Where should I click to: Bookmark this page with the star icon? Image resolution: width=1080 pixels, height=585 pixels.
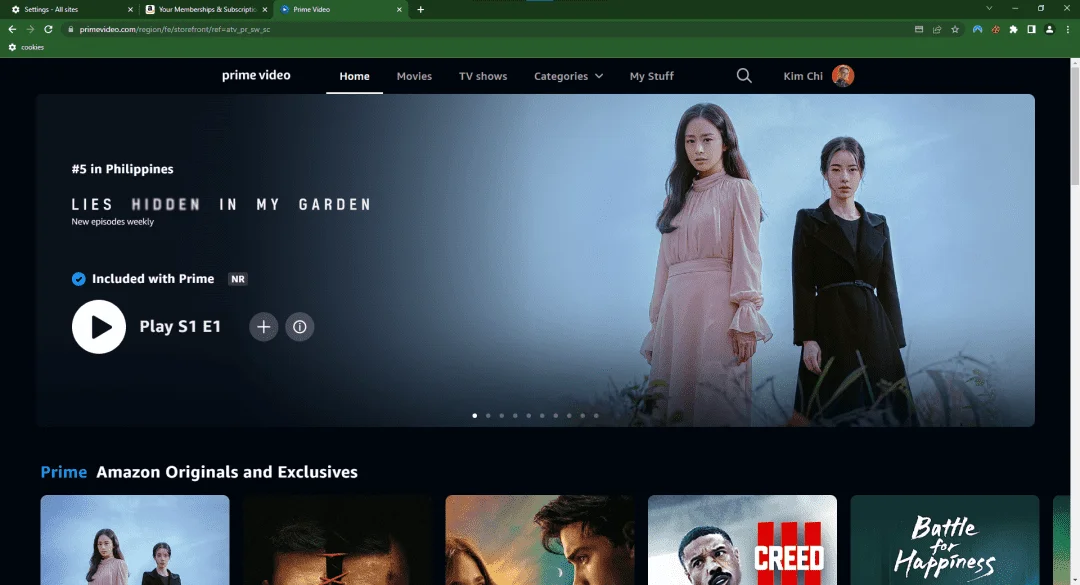pyautogui.click(x=955, y=30)
